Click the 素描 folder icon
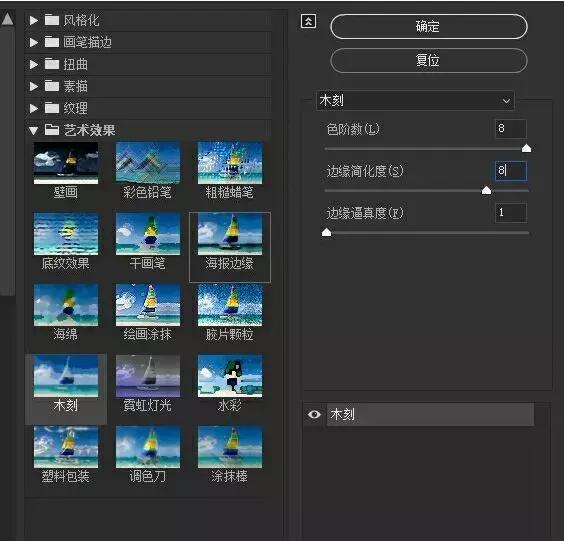The image size is (564, 541). click(x=52, y=86)
